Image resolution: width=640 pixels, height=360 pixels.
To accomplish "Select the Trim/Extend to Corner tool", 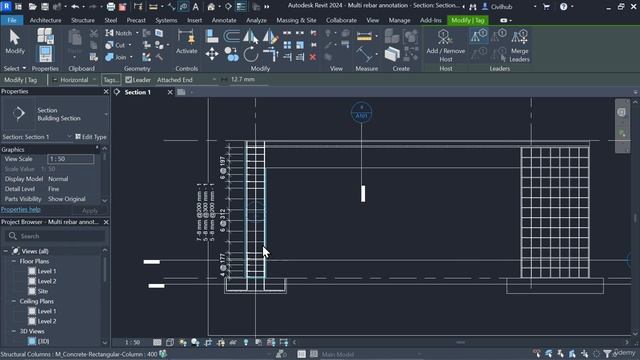I will point(270,54).
